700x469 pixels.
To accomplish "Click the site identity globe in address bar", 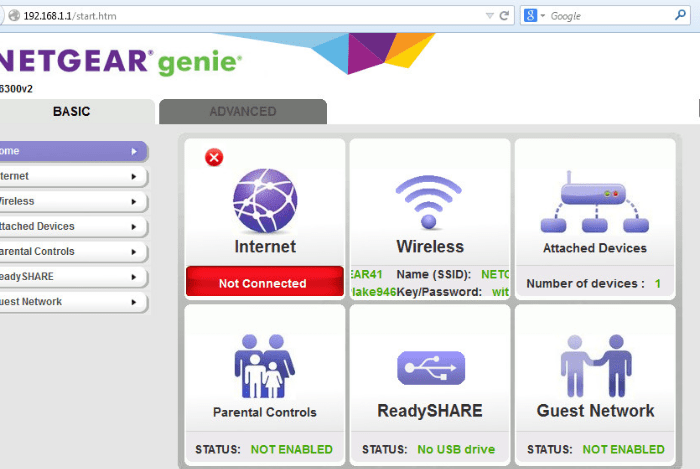I will tap(14, 16).
